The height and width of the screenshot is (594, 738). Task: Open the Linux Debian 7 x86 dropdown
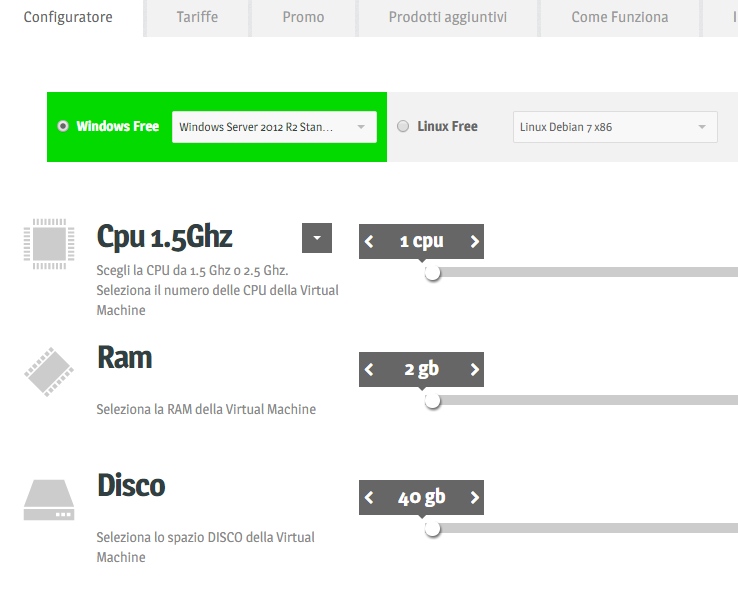coord(614,127)
